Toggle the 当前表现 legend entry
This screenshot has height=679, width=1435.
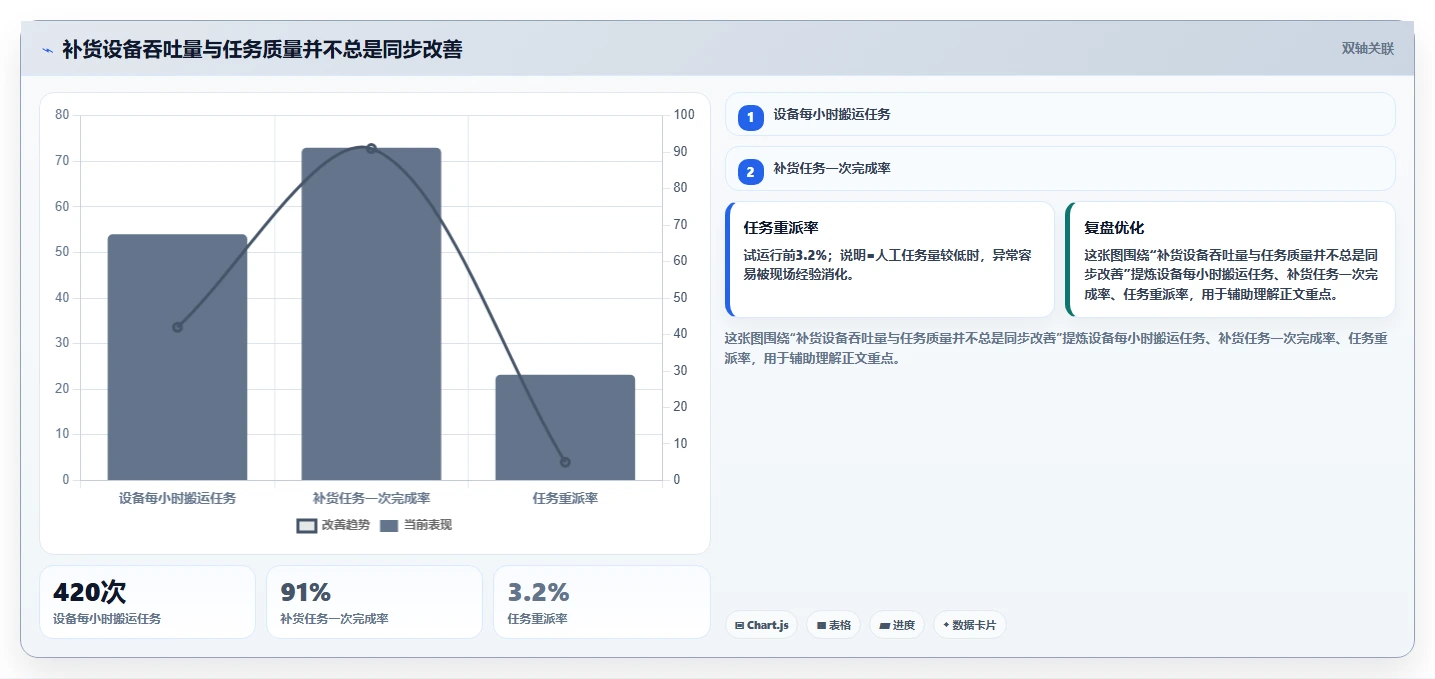tap(415, 525)
